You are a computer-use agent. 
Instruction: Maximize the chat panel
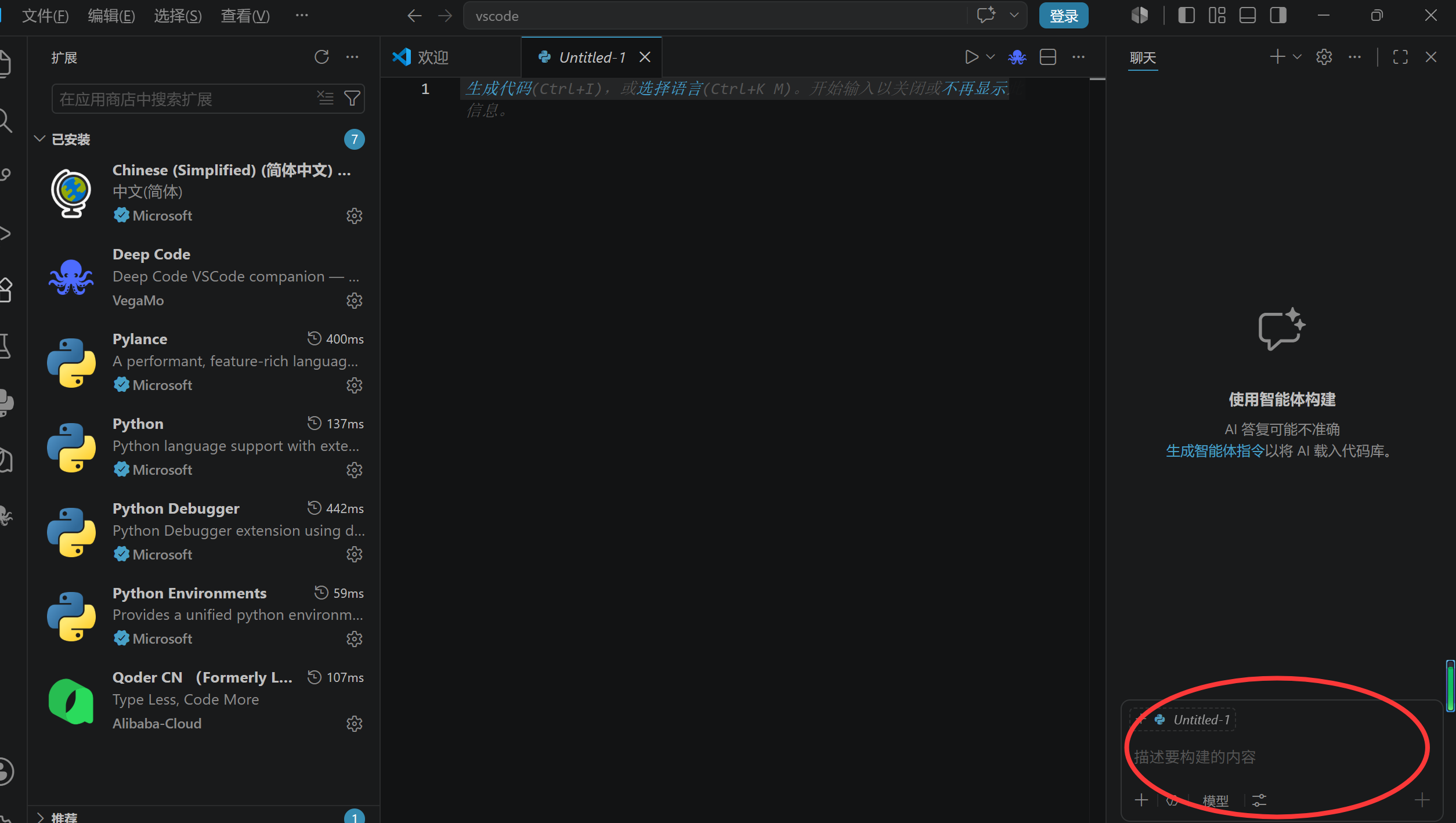pyautogui.click(x=1400, y=57)
